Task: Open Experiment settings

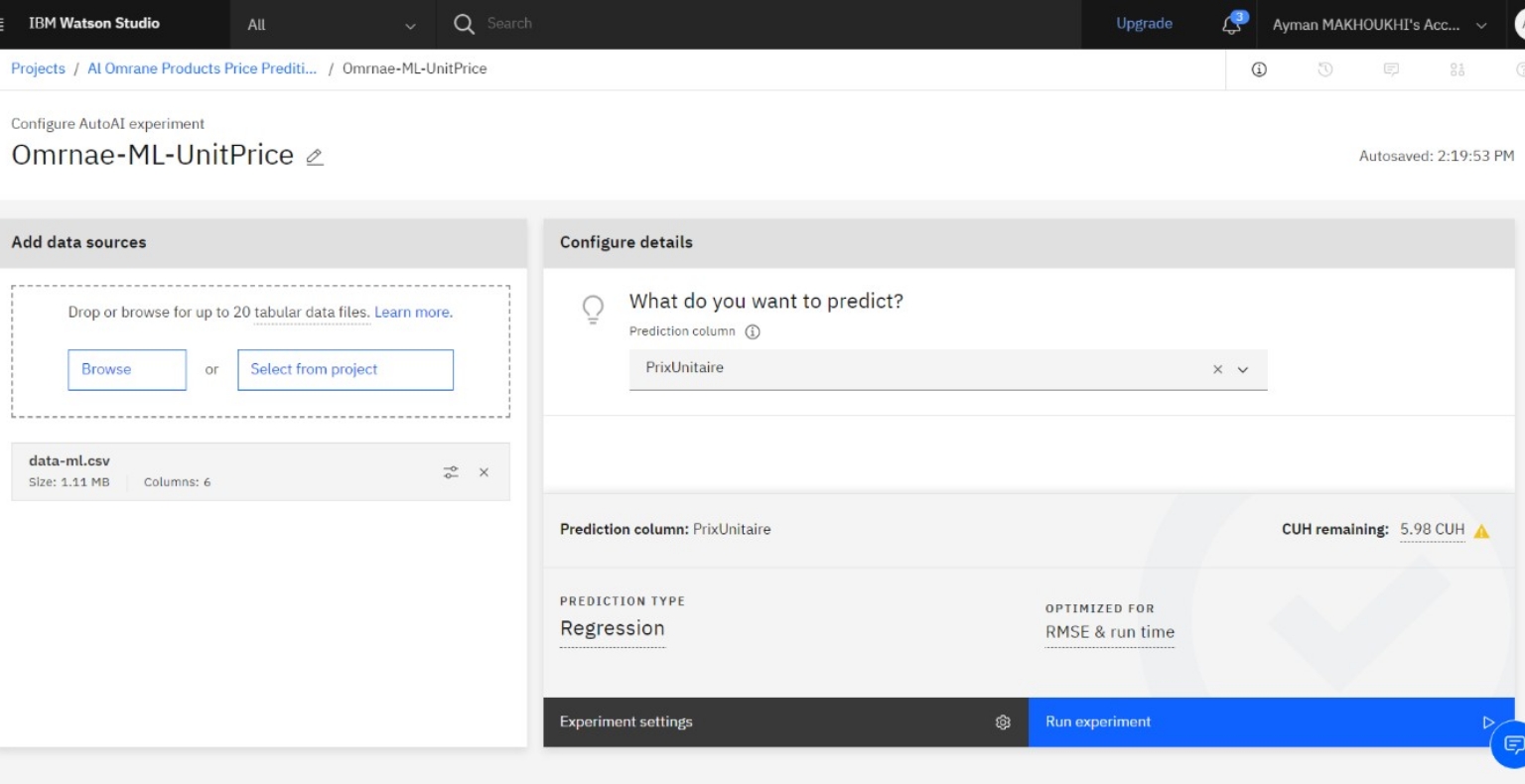Action: coord(784,721)
